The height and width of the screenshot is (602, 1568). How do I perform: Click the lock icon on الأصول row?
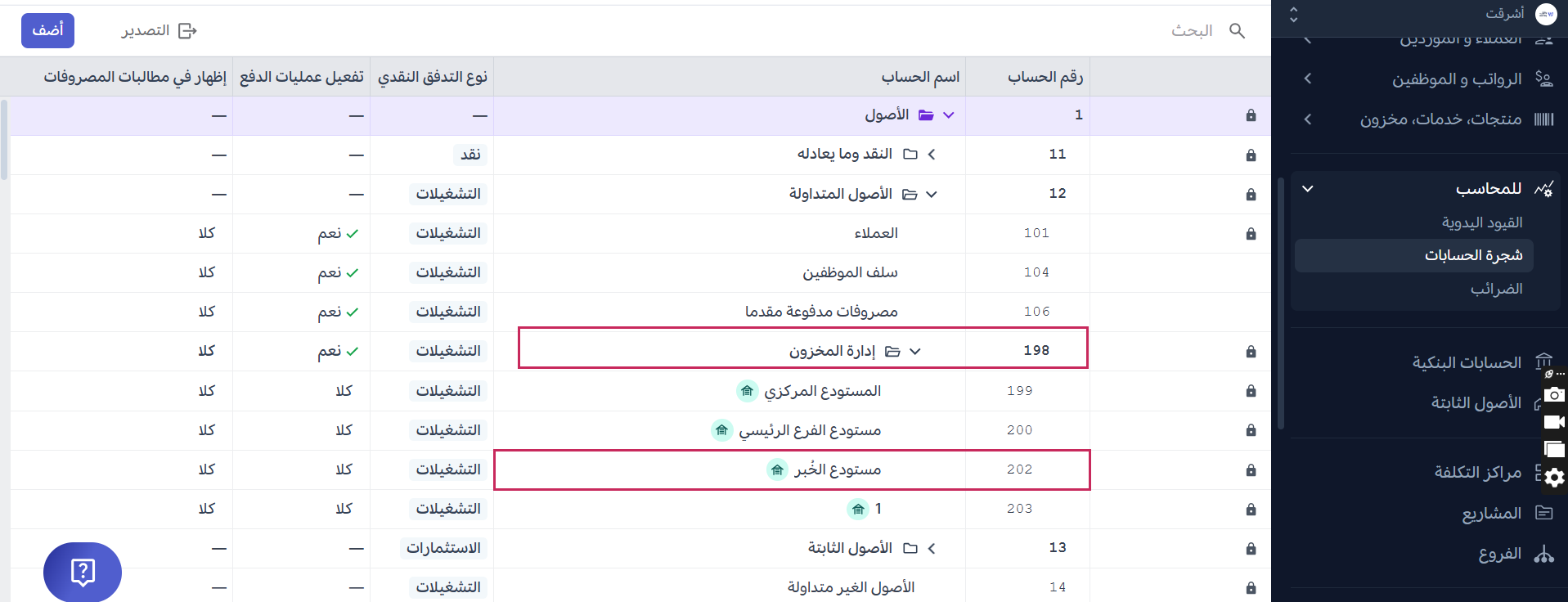1250,115
